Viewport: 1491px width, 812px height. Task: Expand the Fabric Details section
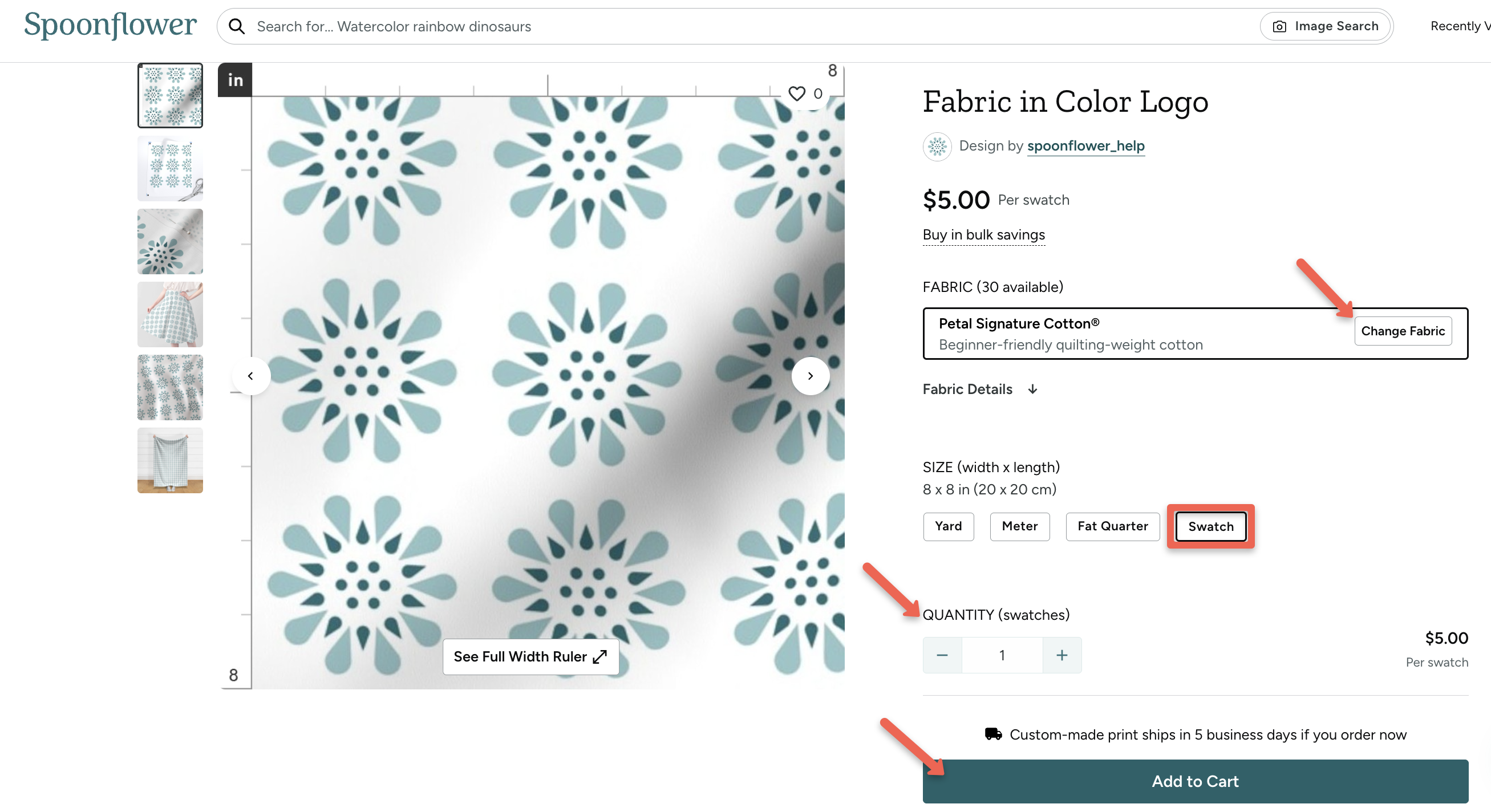point(981,389)
